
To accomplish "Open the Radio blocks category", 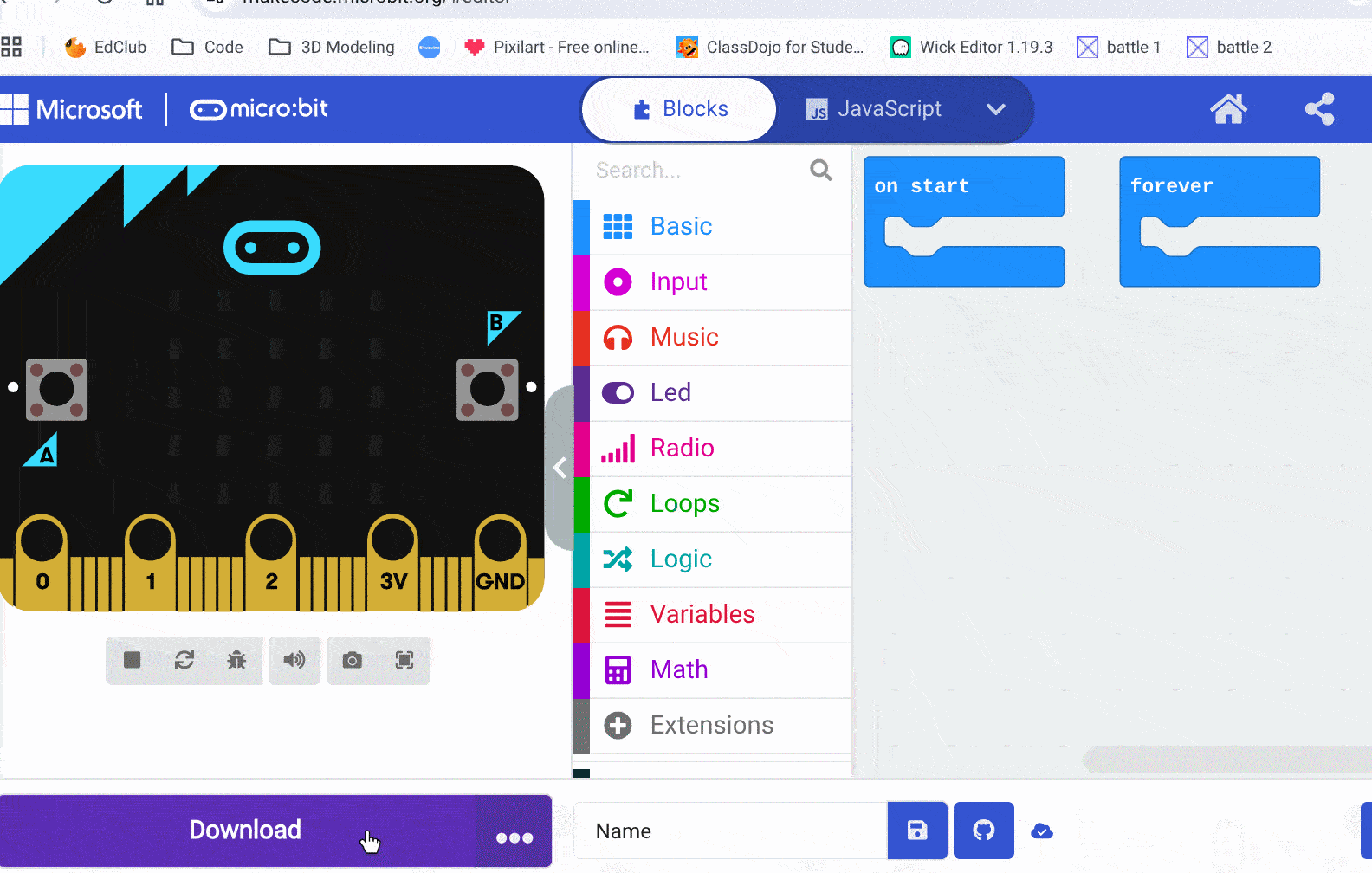I will click(712, 449).
